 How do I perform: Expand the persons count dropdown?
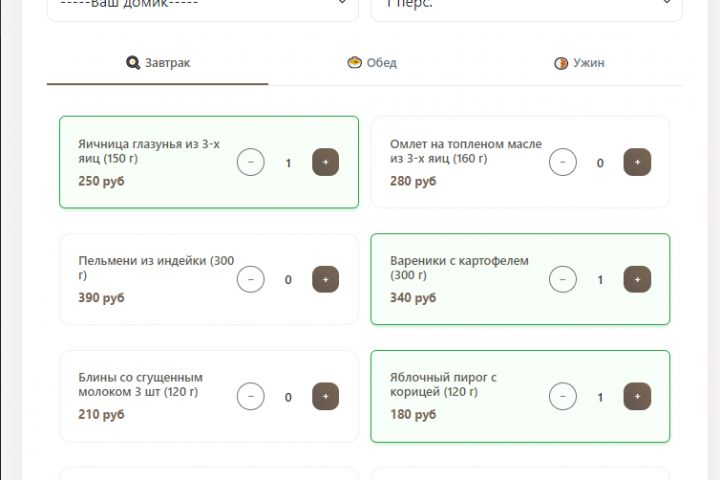click(526, 5)
